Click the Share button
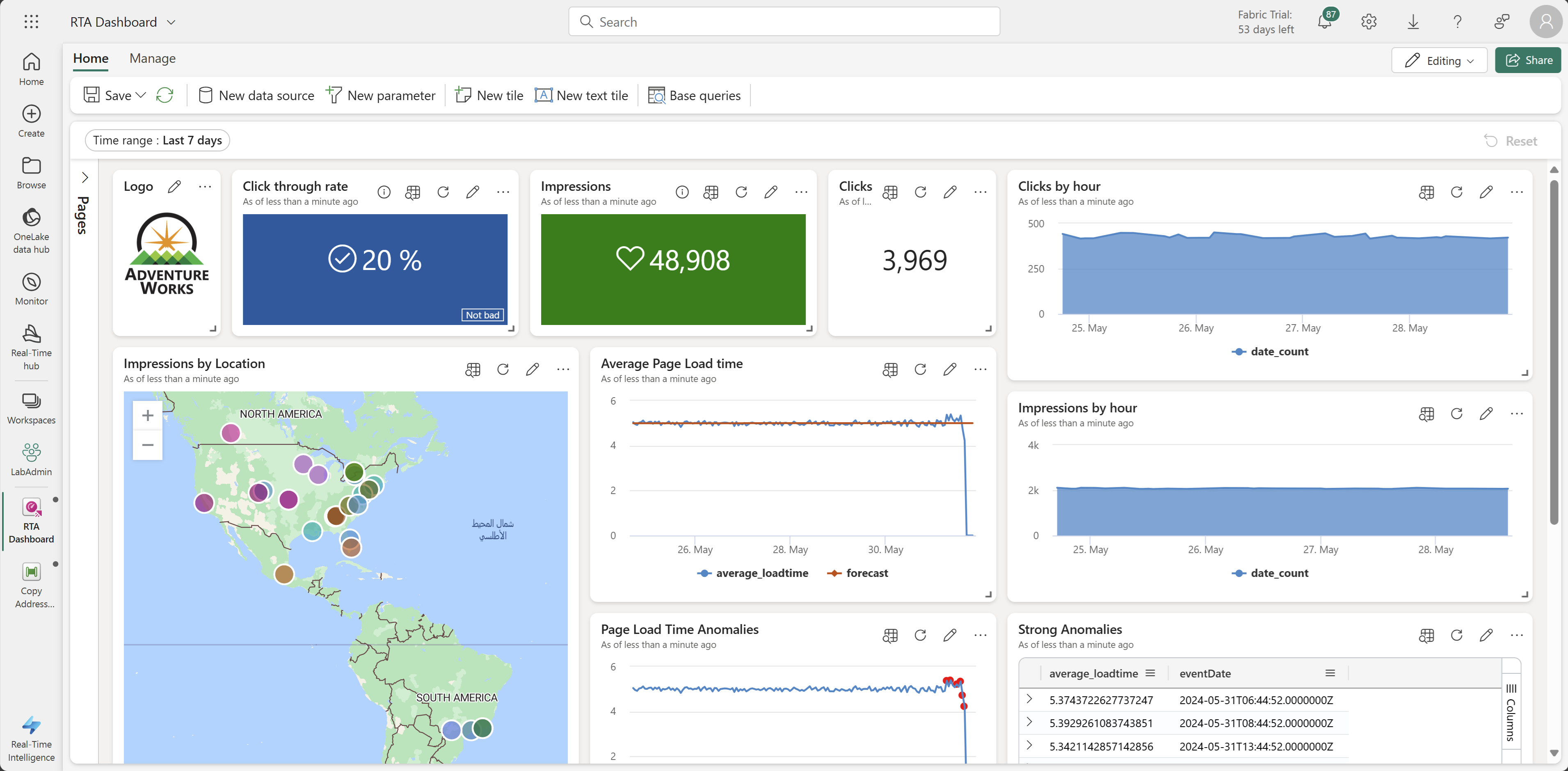 [x=1529, y=60]
